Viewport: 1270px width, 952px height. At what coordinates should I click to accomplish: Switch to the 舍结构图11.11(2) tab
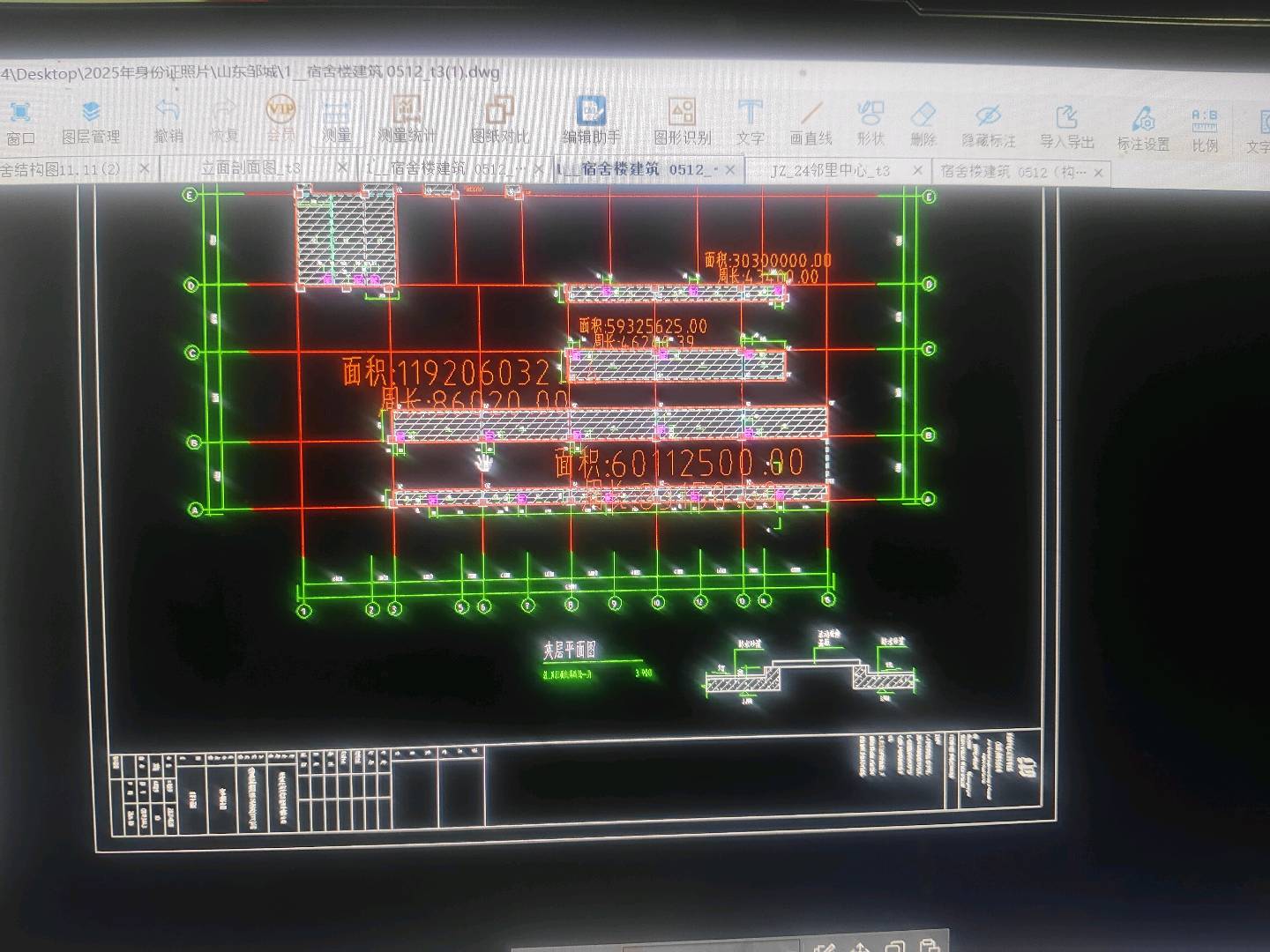click(62, 168)
